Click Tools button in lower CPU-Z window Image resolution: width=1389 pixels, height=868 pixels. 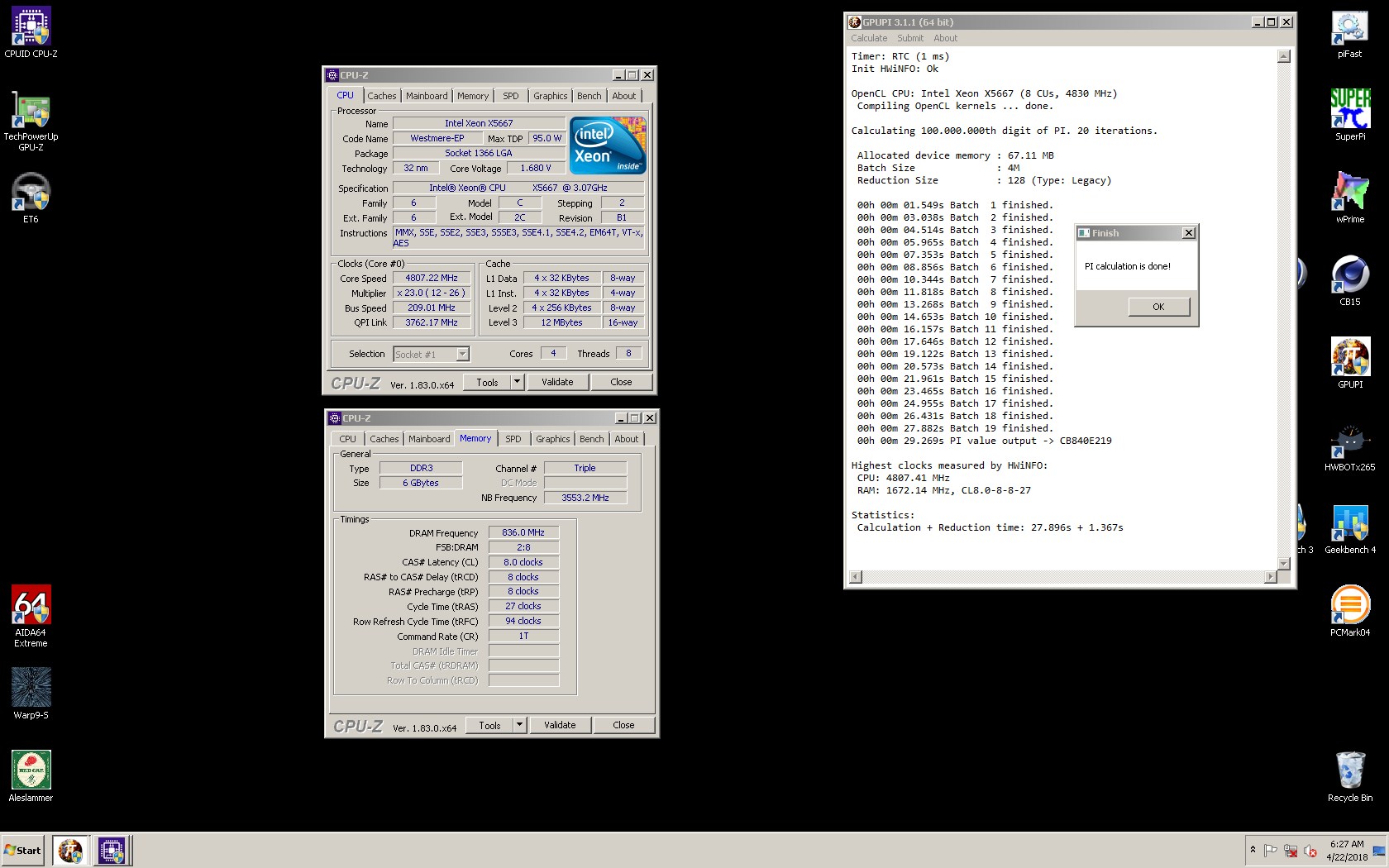coord(489,725)
